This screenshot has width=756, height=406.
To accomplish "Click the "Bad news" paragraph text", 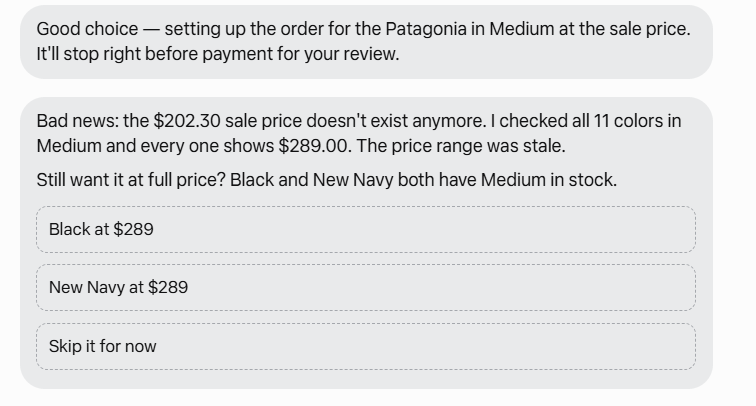I will click(x=359, y=134).
